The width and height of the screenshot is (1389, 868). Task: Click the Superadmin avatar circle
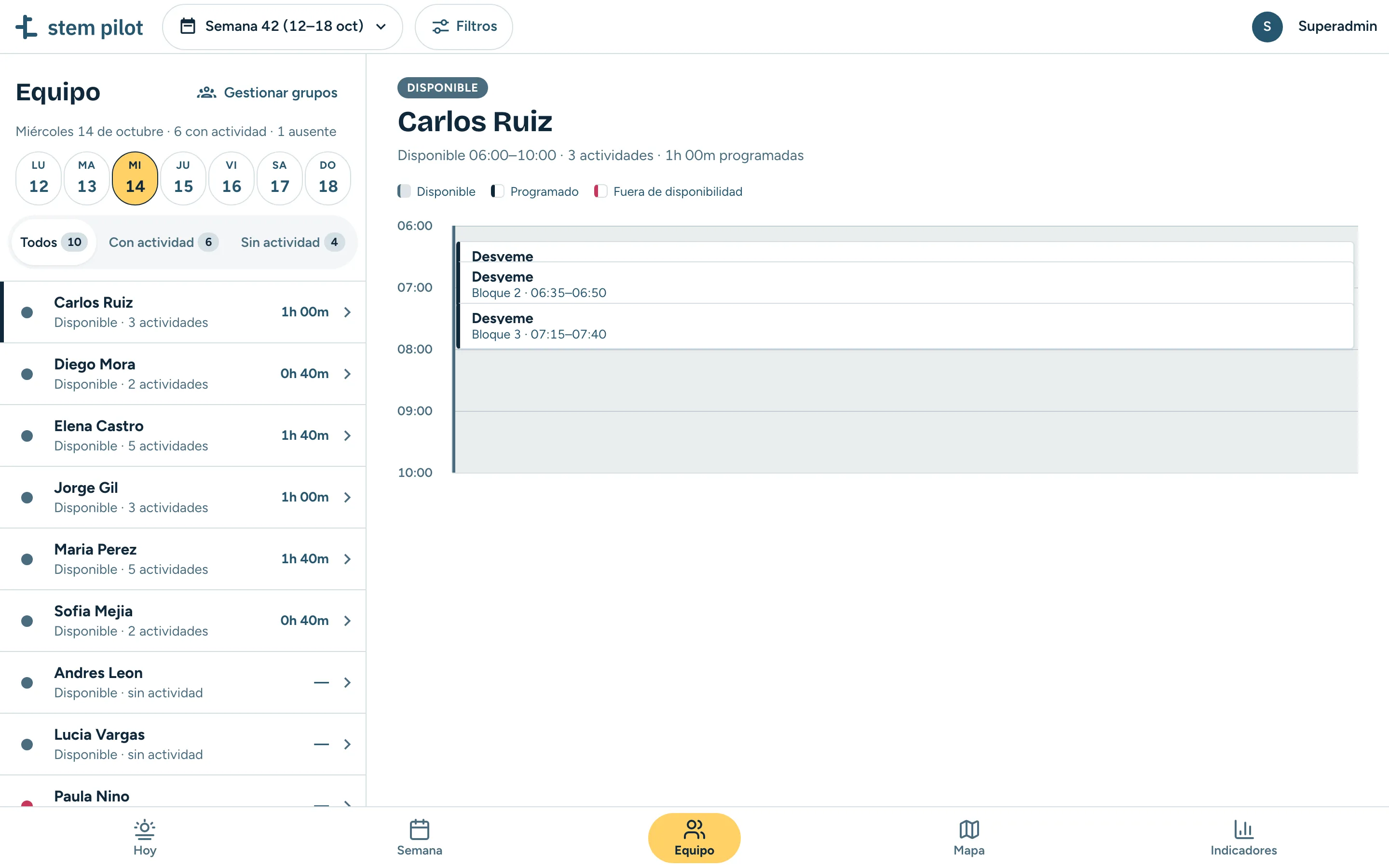click(1267, 27)
